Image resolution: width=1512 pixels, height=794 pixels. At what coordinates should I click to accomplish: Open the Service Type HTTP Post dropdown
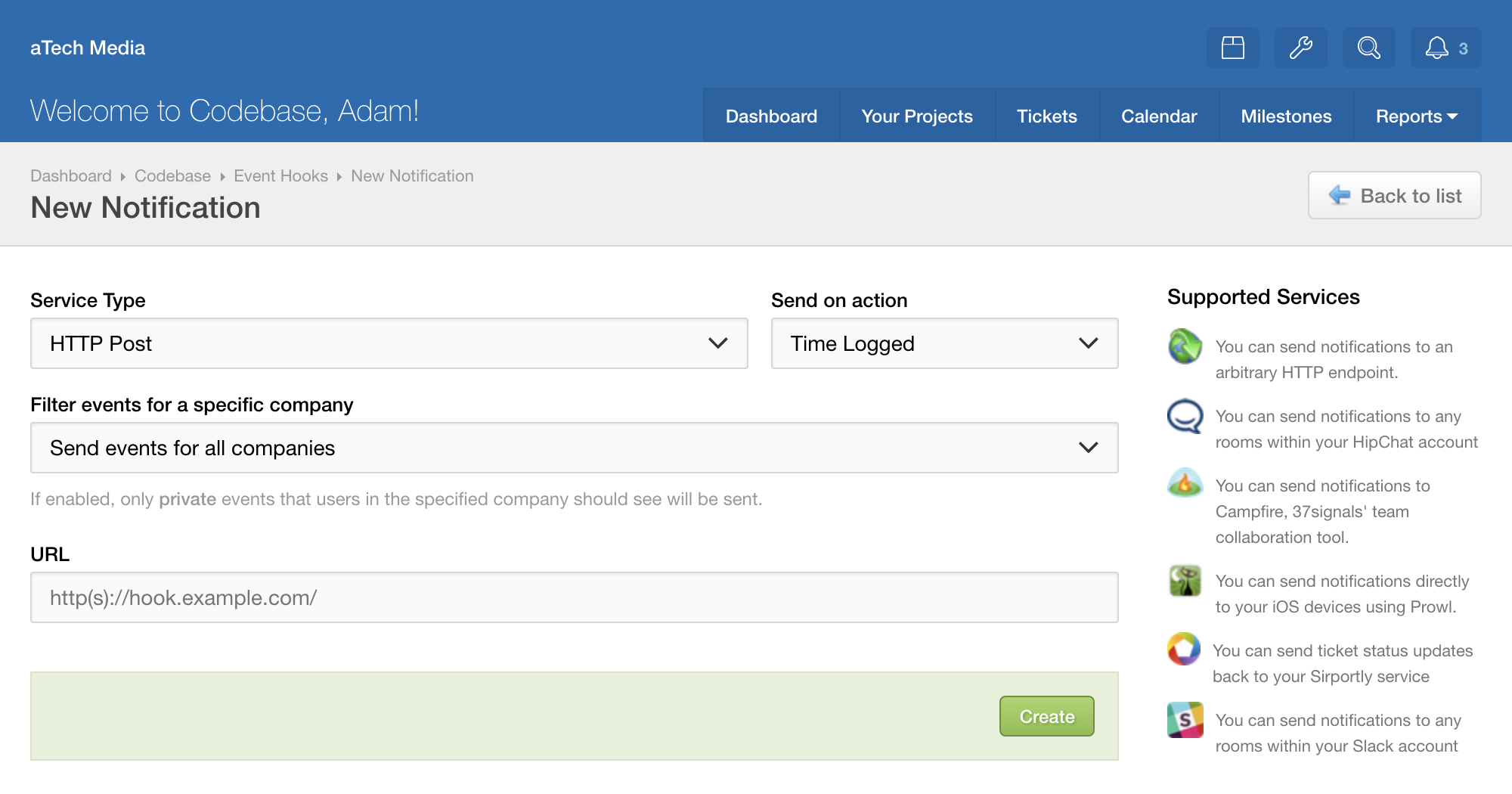tap(389, 343)
